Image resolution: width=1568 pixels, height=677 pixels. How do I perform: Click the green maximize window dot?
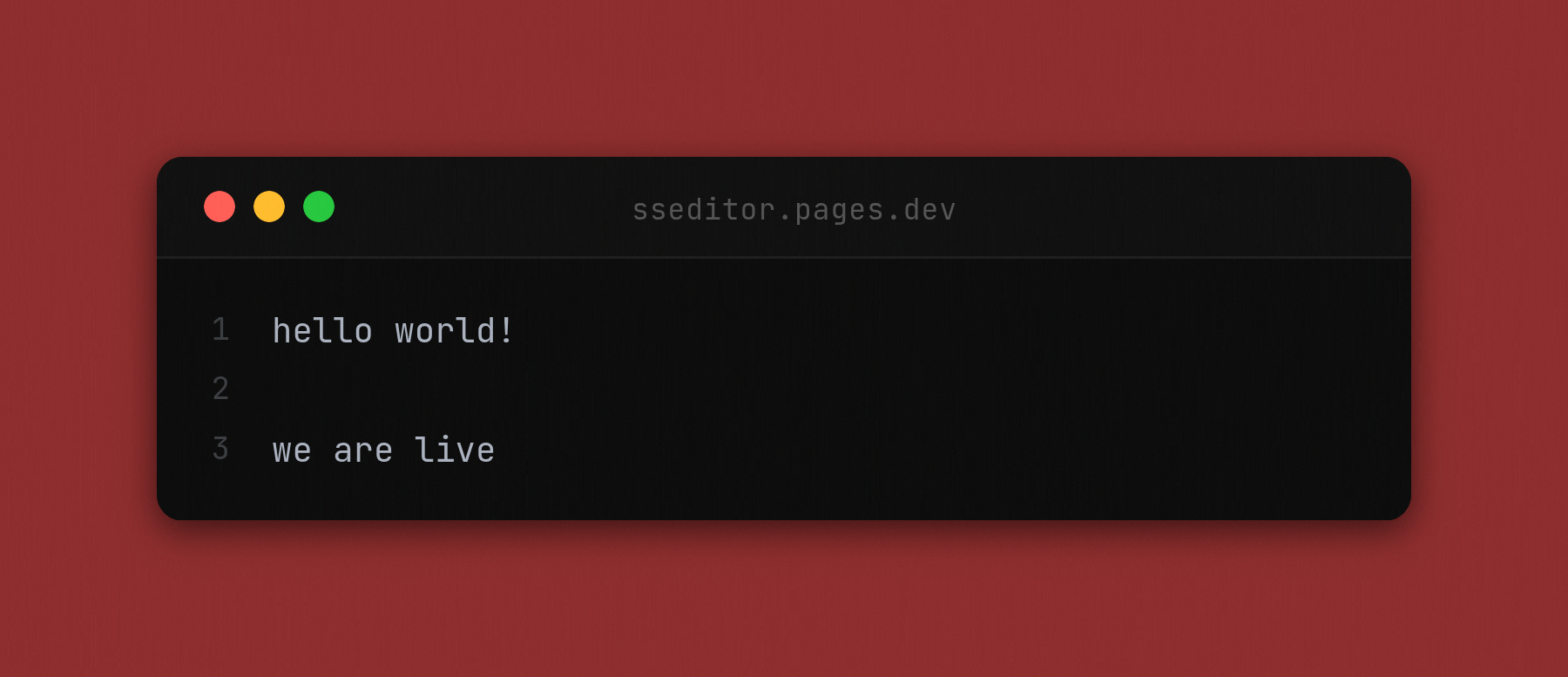[320, 206]
